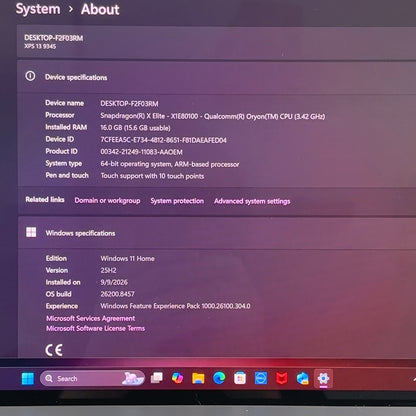View the Microsoft Services Agreement
This screenshot has width=416, height=416.
(x=91, y=318)
